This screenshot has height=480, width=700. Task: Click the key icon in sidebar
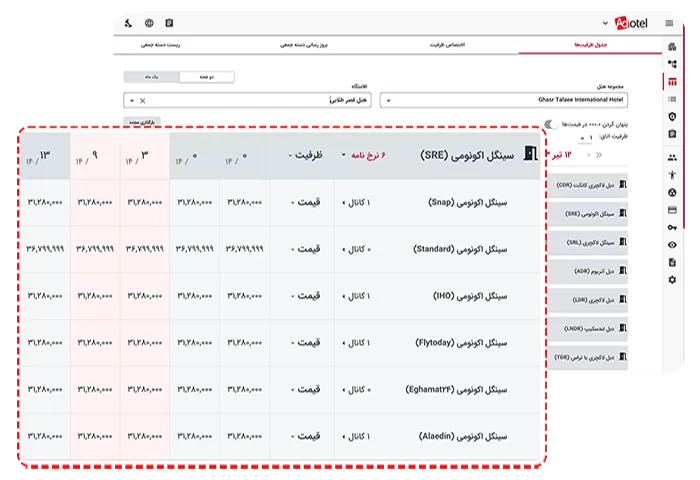pyautogui.click(x=672, y=227)
